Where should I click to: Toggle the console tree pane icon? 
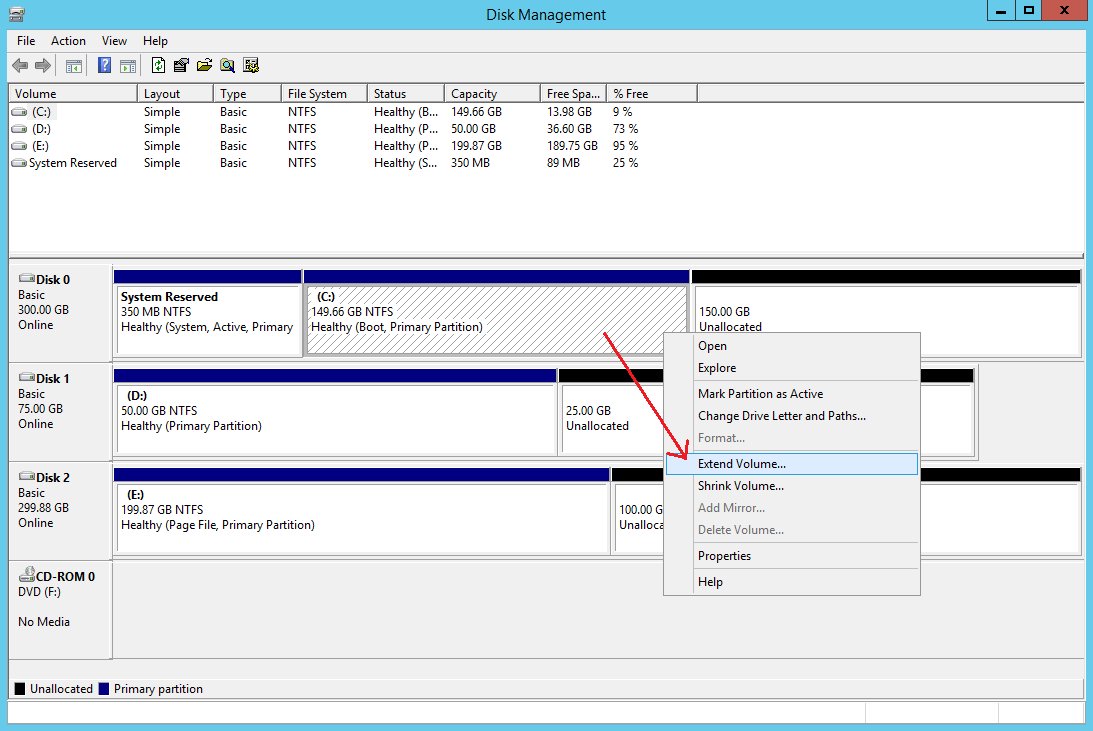point(73,66)
